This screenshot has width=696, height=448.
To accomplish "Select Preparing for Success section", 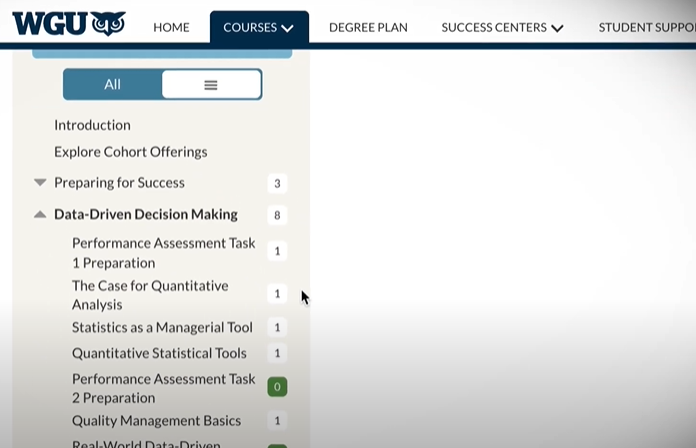I will [119, 183].
